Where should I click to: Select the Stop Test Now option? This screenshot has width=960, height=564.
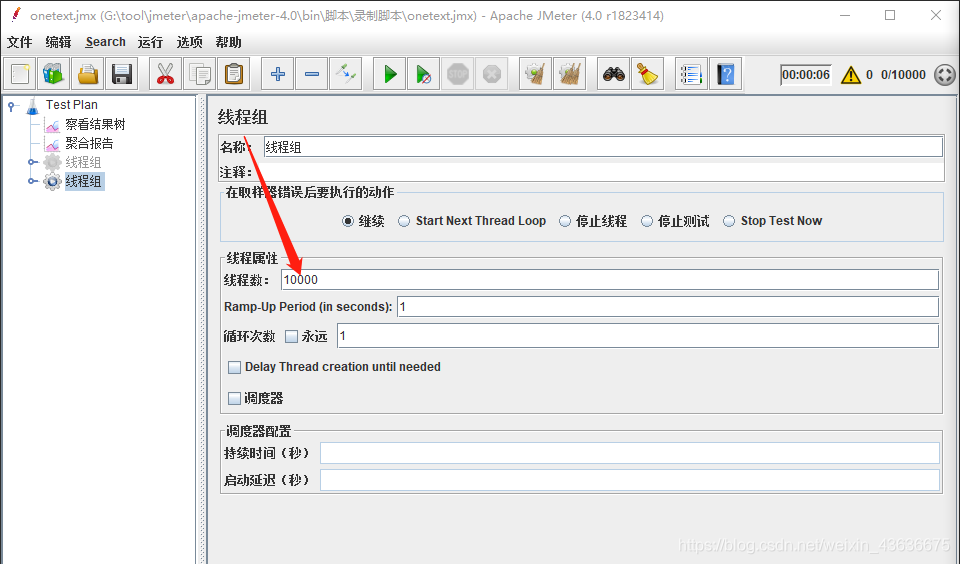click(729, 221)
